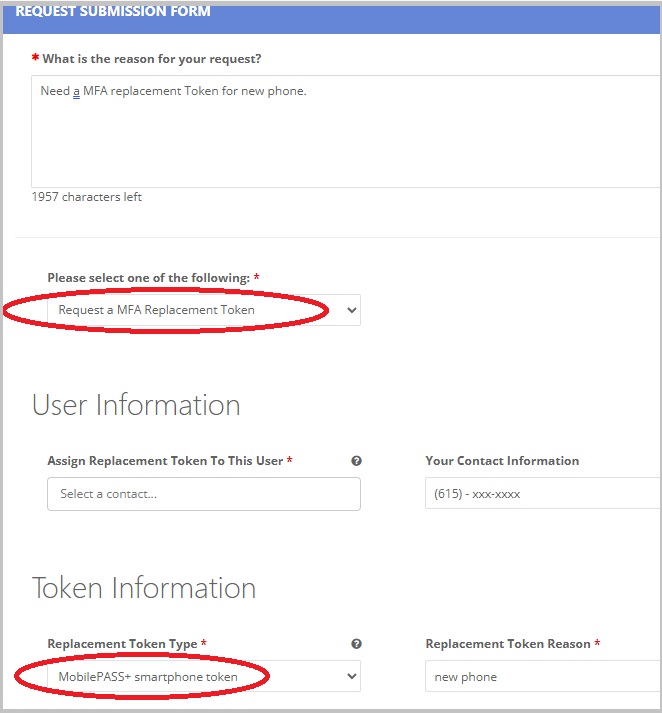
Task: Click the 'Replacement Token Type' label
Action: tap(122, 644)
